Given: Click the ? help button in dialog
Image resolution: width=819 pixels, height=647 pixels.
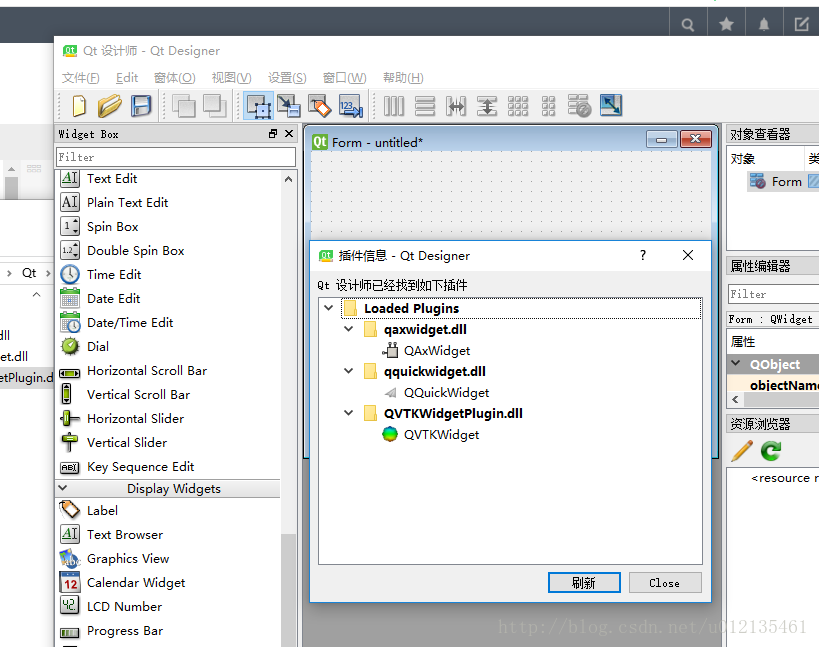Looking at the screenshot, I should [x=643, y=255].
